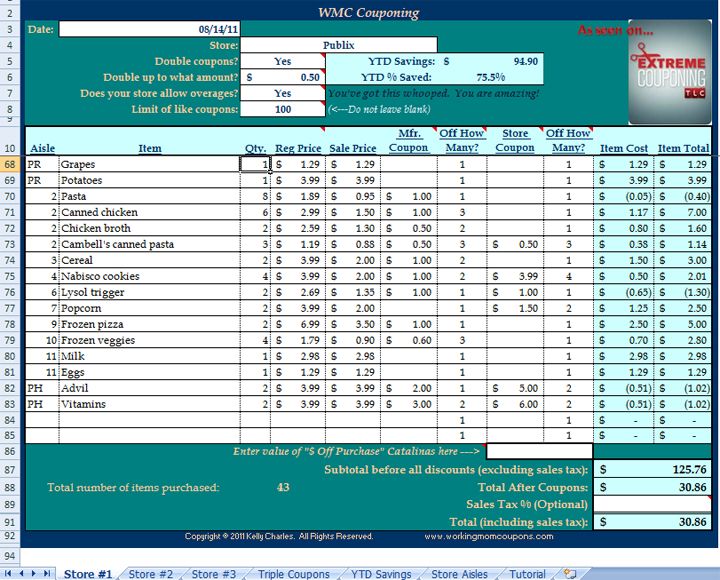Select the Eggs item cell
The image size is (720, 580).
coord(150,372)
